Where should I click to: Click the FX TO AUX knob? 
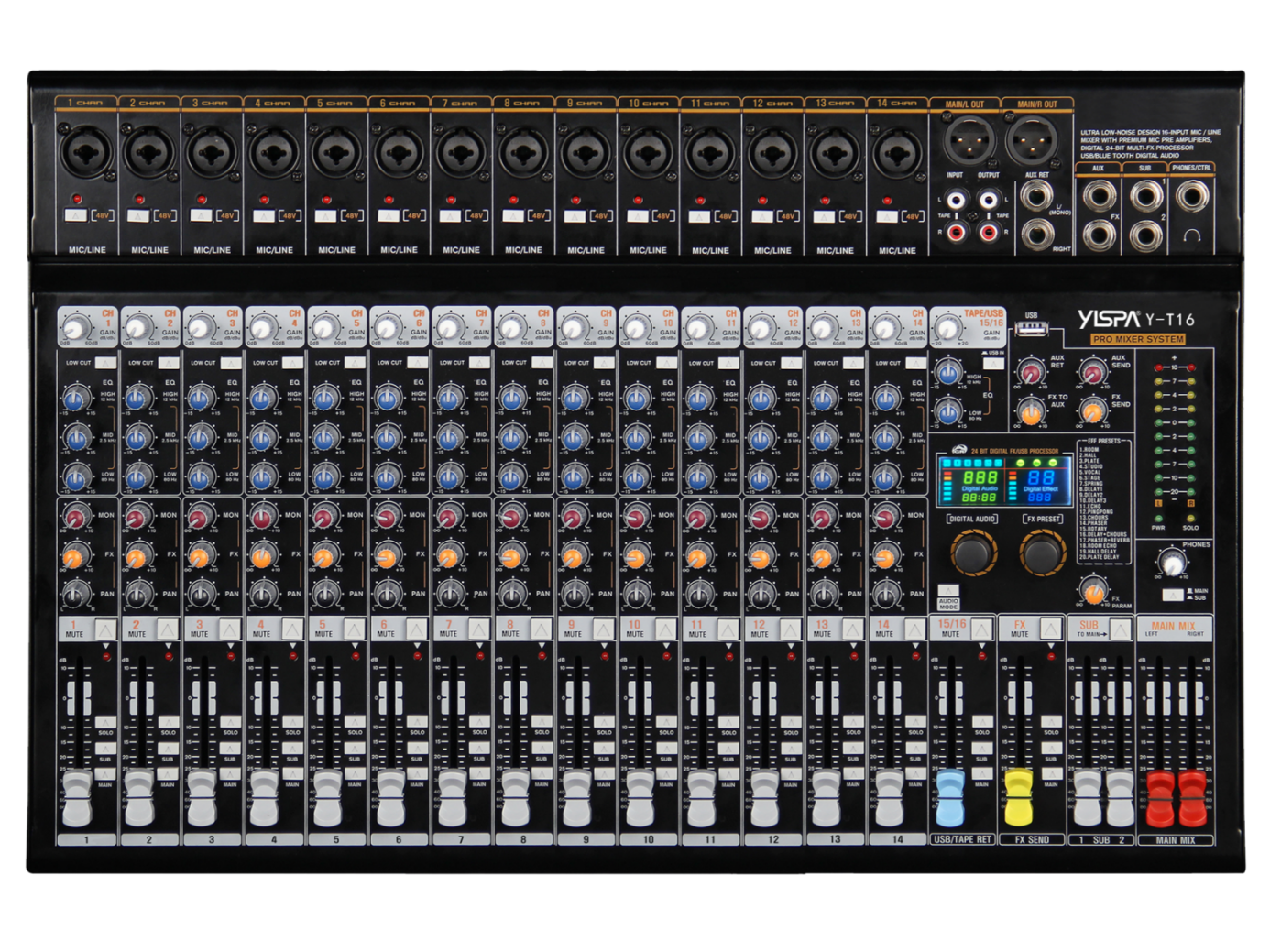click(x=1031, y=412)
